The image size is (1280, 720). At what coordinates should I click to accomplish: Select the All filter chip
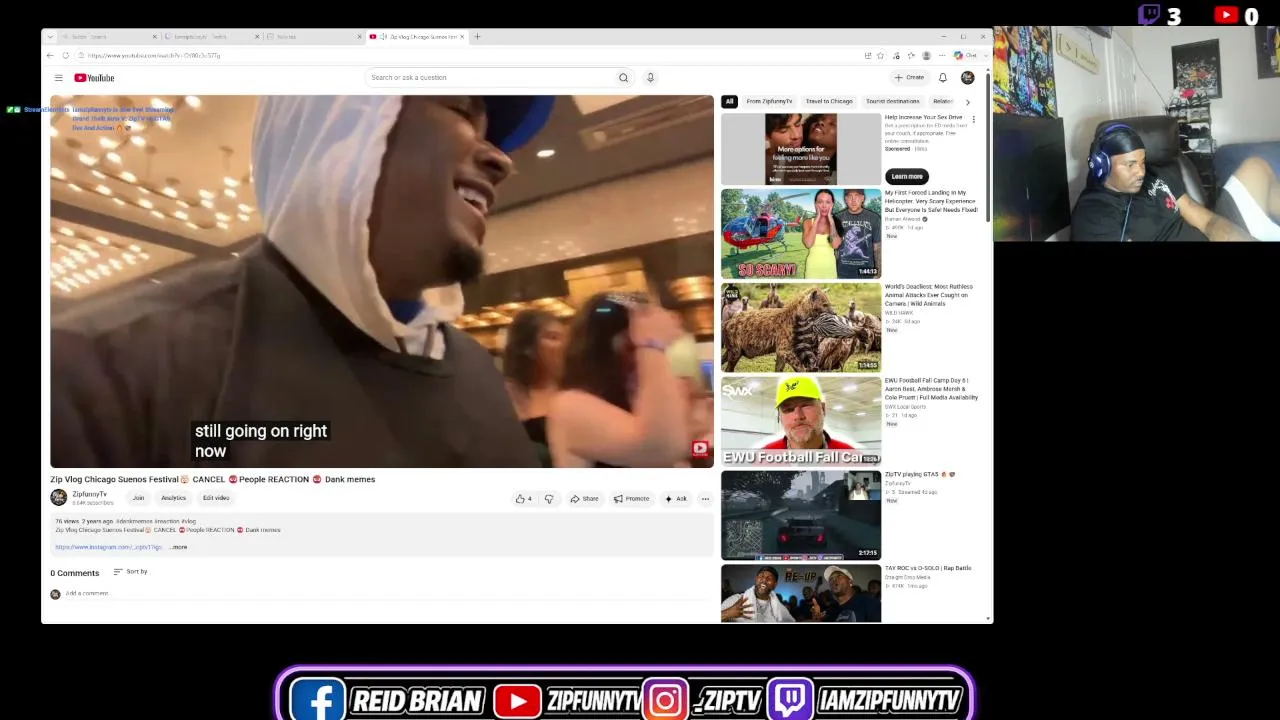[x=729, y=102]
